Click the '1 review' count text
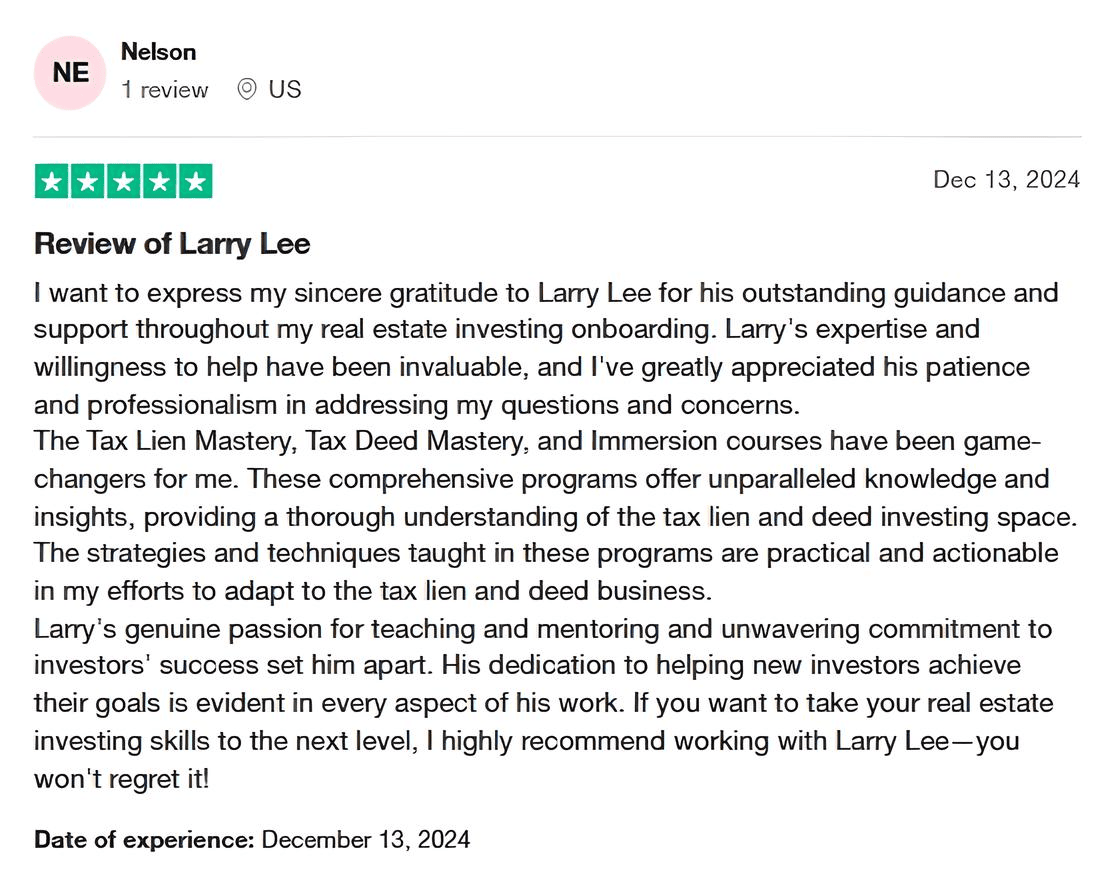This screenshot has height=880, width=1112. pyautogui.click(x=164, y=90)
